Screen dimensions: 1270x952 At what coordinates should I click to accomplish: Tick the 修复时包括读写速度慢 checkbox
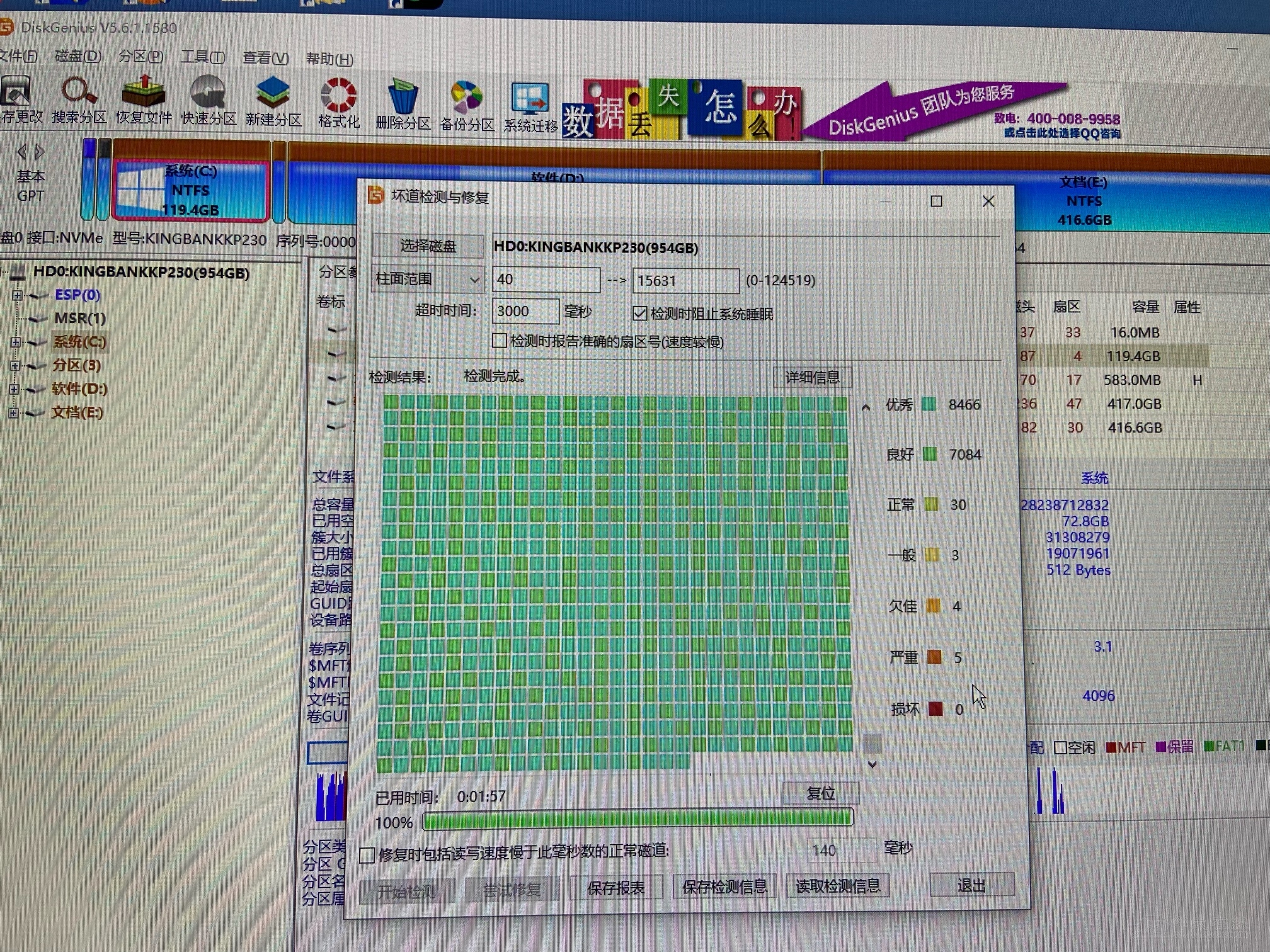coord(367,855)
